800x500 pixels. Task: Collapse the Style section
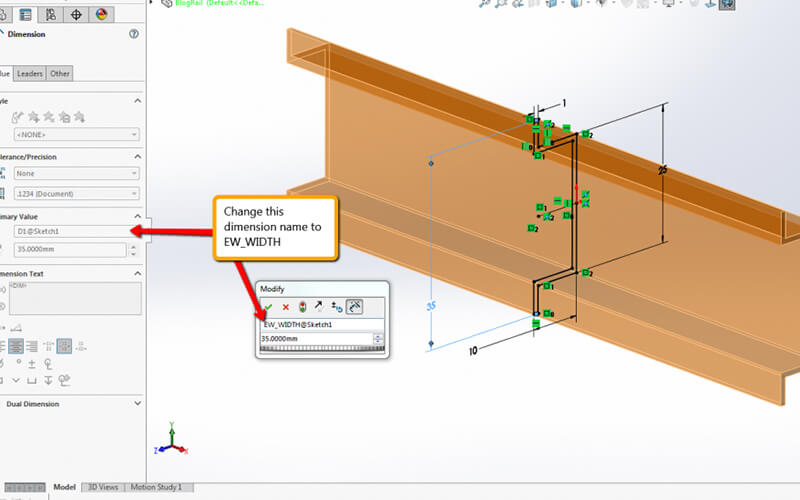137,101
